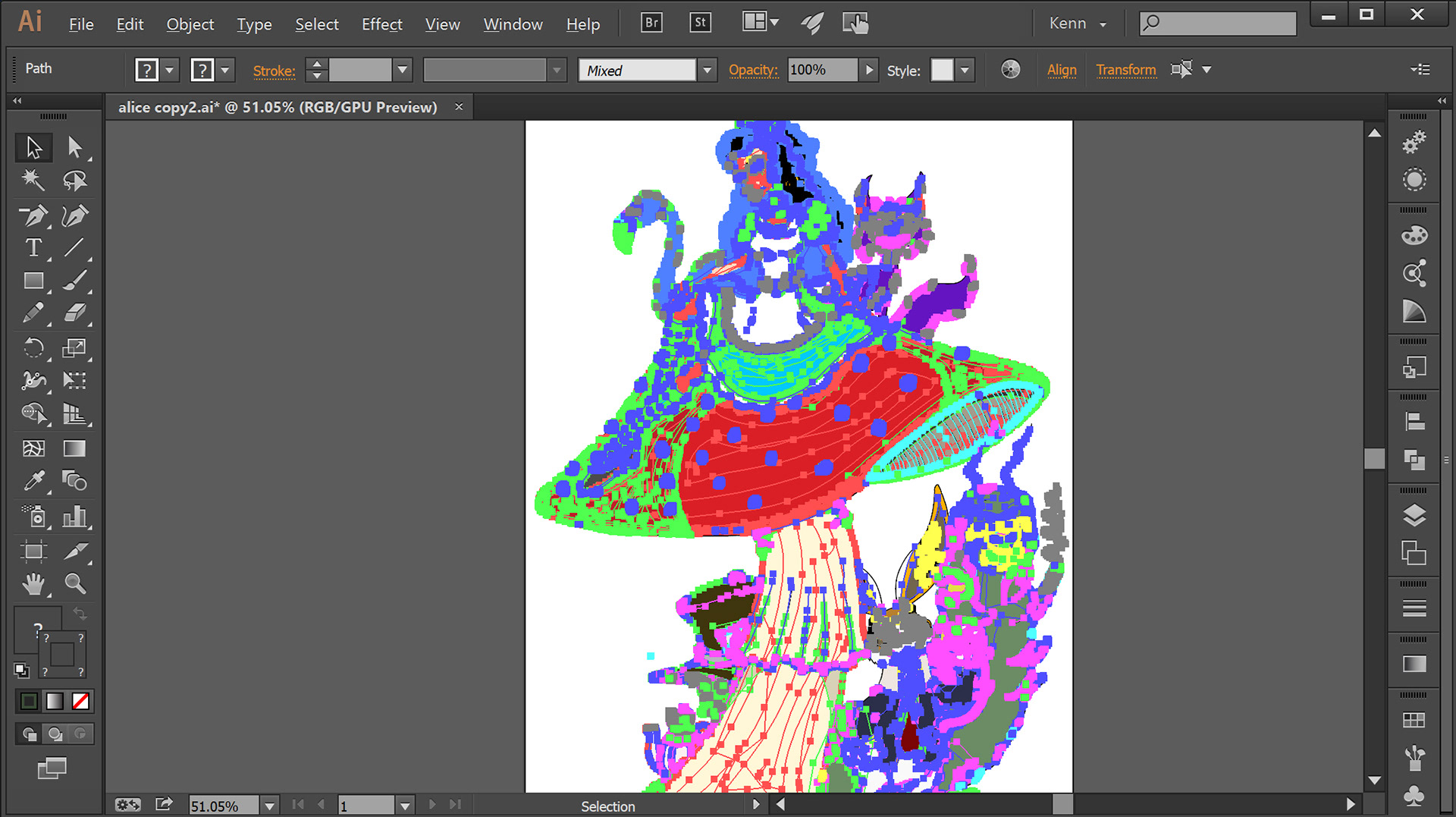This screenshot has width=1456, height=817.
Task: Open fill color dropdown in control bar
Action: pyautogui.click(x=170, y=70)
